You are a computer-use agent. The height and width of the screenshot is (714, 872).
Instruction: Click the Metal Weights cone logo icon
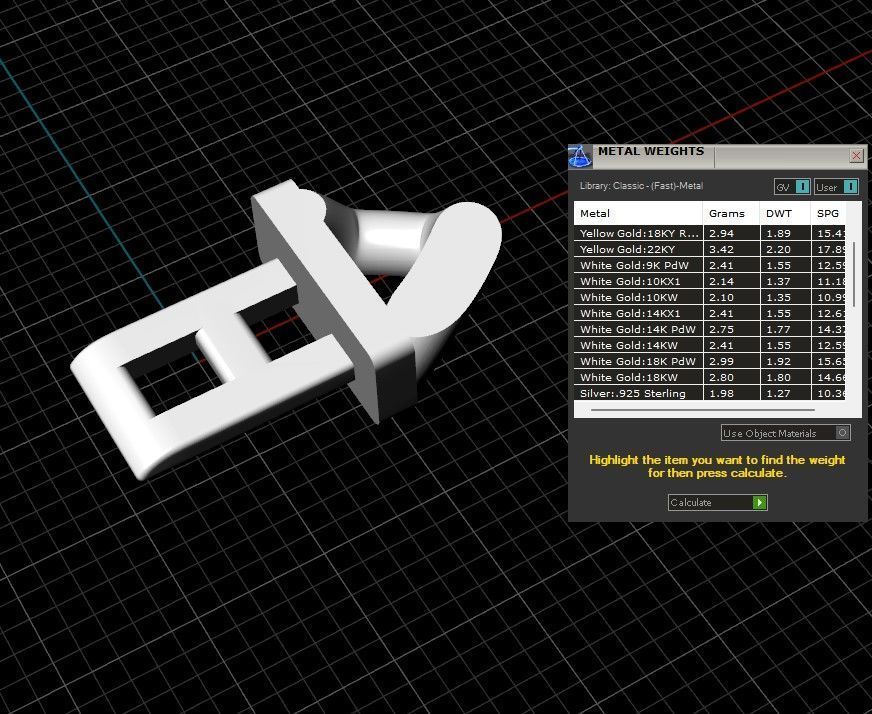(580, 156)
